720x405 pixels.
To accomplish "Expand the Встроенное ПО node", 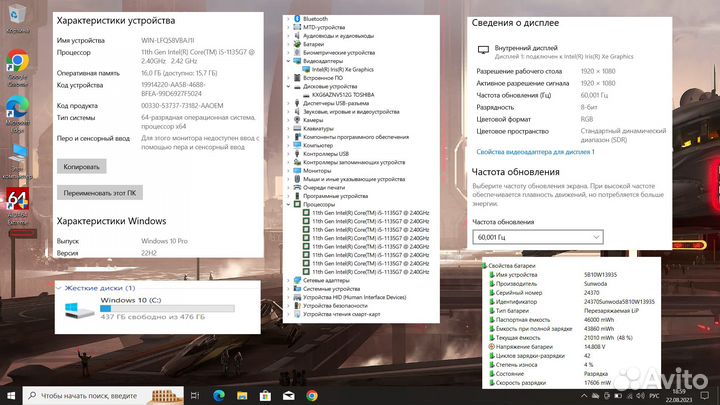I will point(288,78).
